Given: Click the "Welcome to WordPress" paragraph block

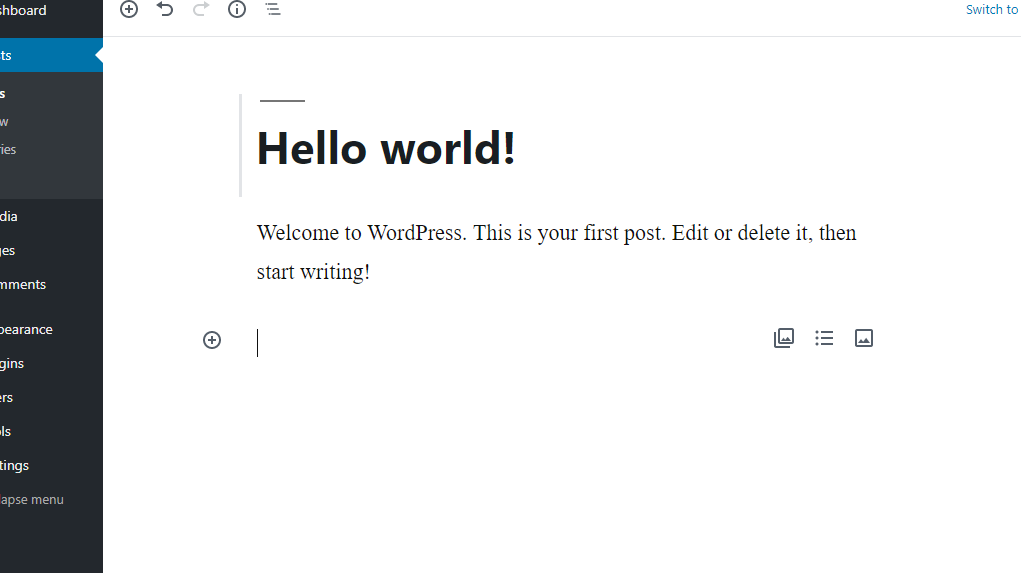Looking at the screenshot, I should (556, 252).
